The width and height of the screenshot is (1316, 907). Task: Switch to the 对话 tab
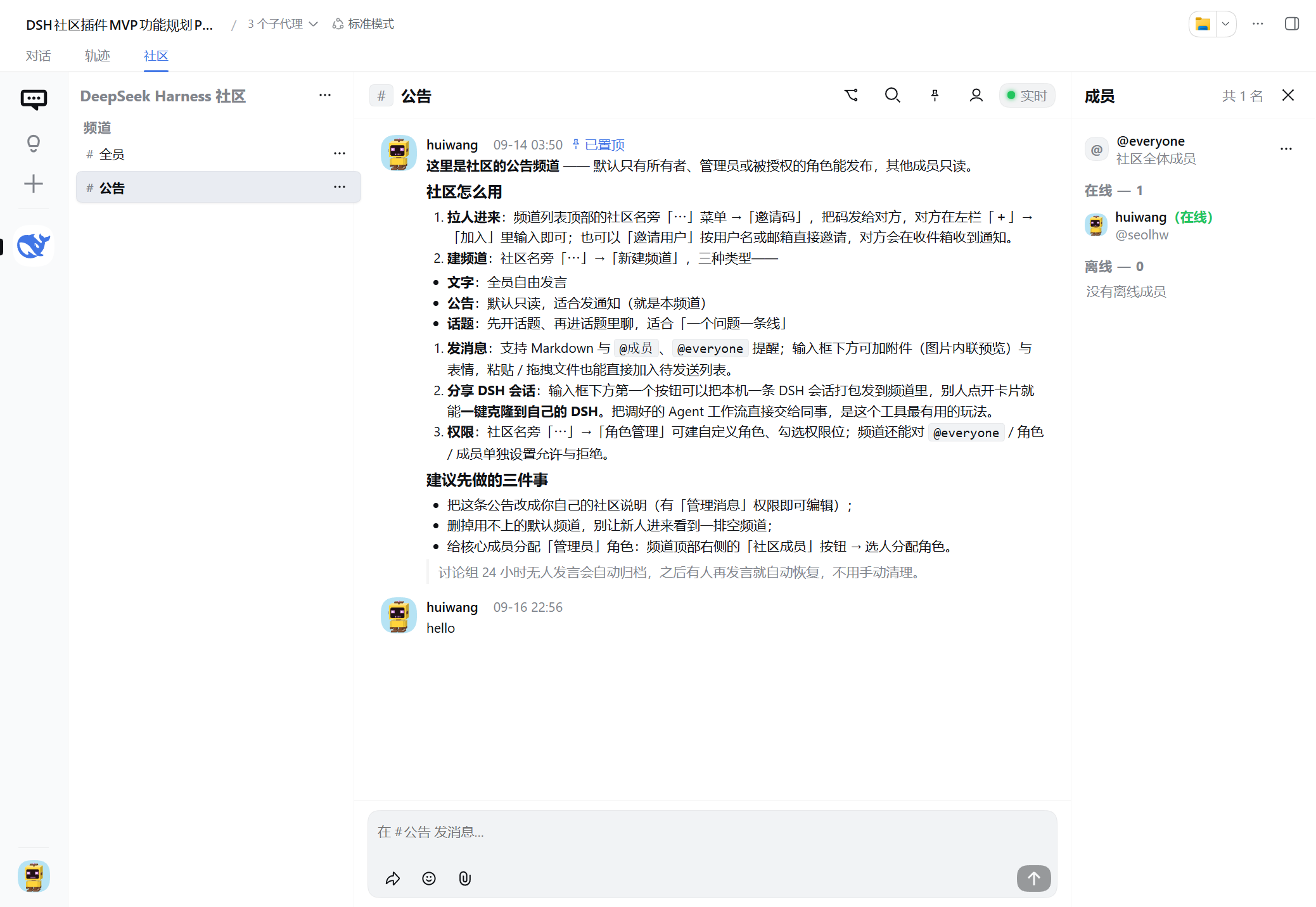(38, 56)
